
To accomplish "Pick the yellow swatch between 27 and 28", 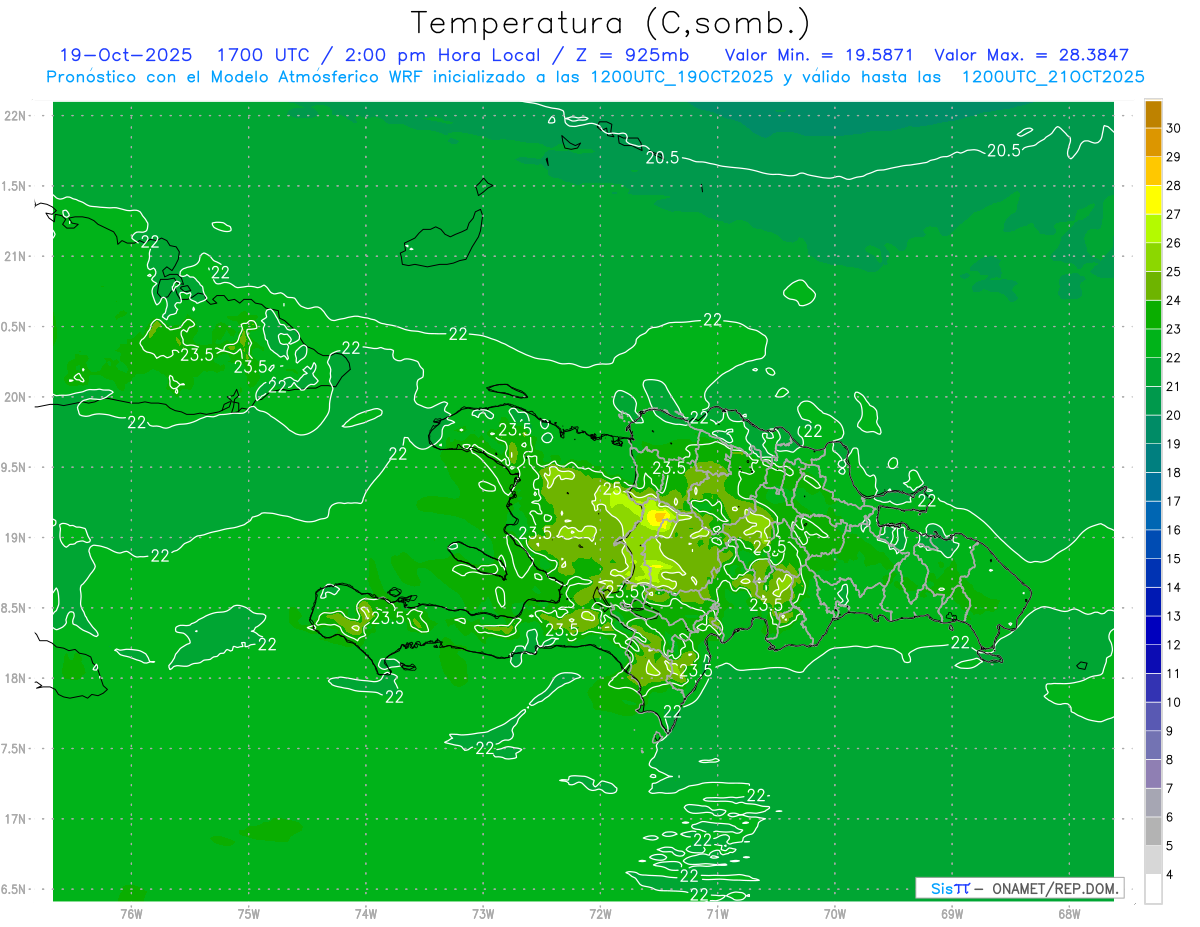I will [x=1153, y=200].
